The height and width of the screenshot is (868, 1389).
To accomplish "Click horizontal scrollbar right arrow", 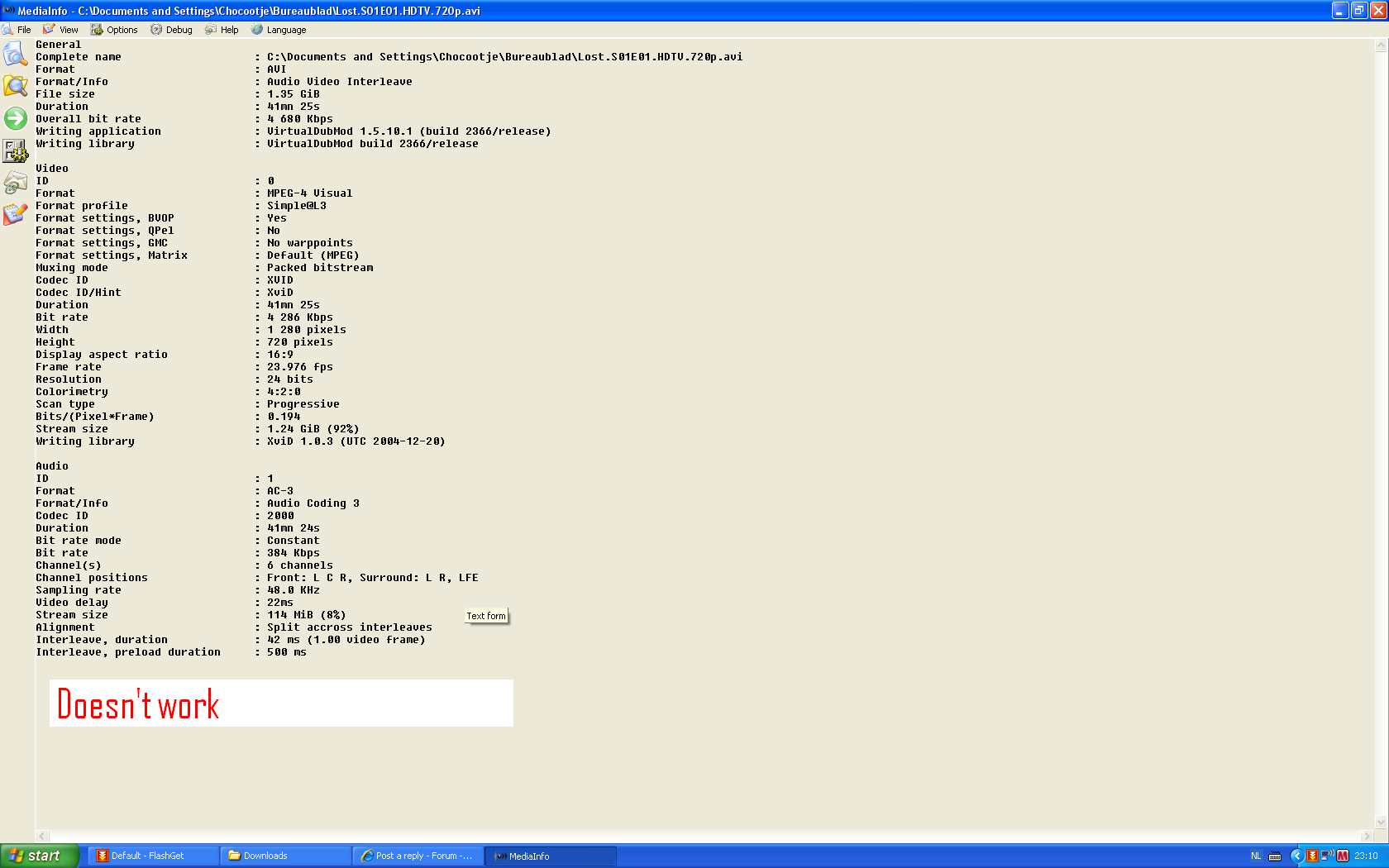I will click(1368, 836).
